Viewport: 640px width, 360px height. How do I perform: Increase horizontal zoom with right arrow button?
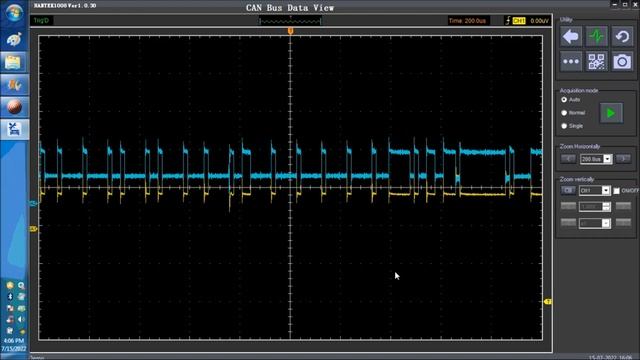point(623,159)
